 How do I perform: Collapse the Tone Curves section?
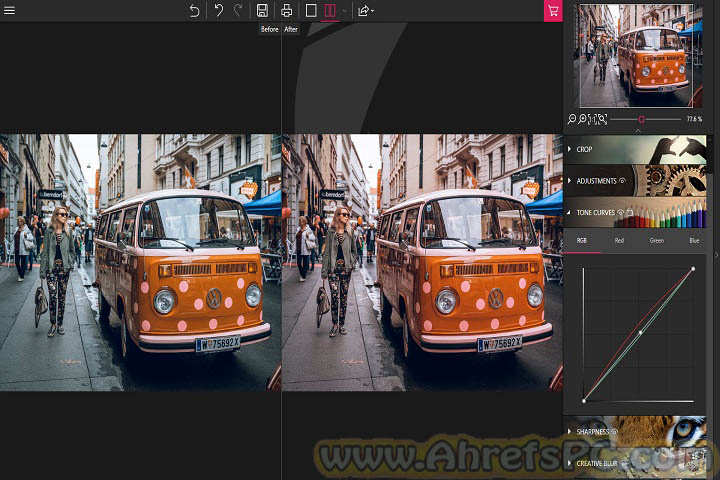point(635,212)
